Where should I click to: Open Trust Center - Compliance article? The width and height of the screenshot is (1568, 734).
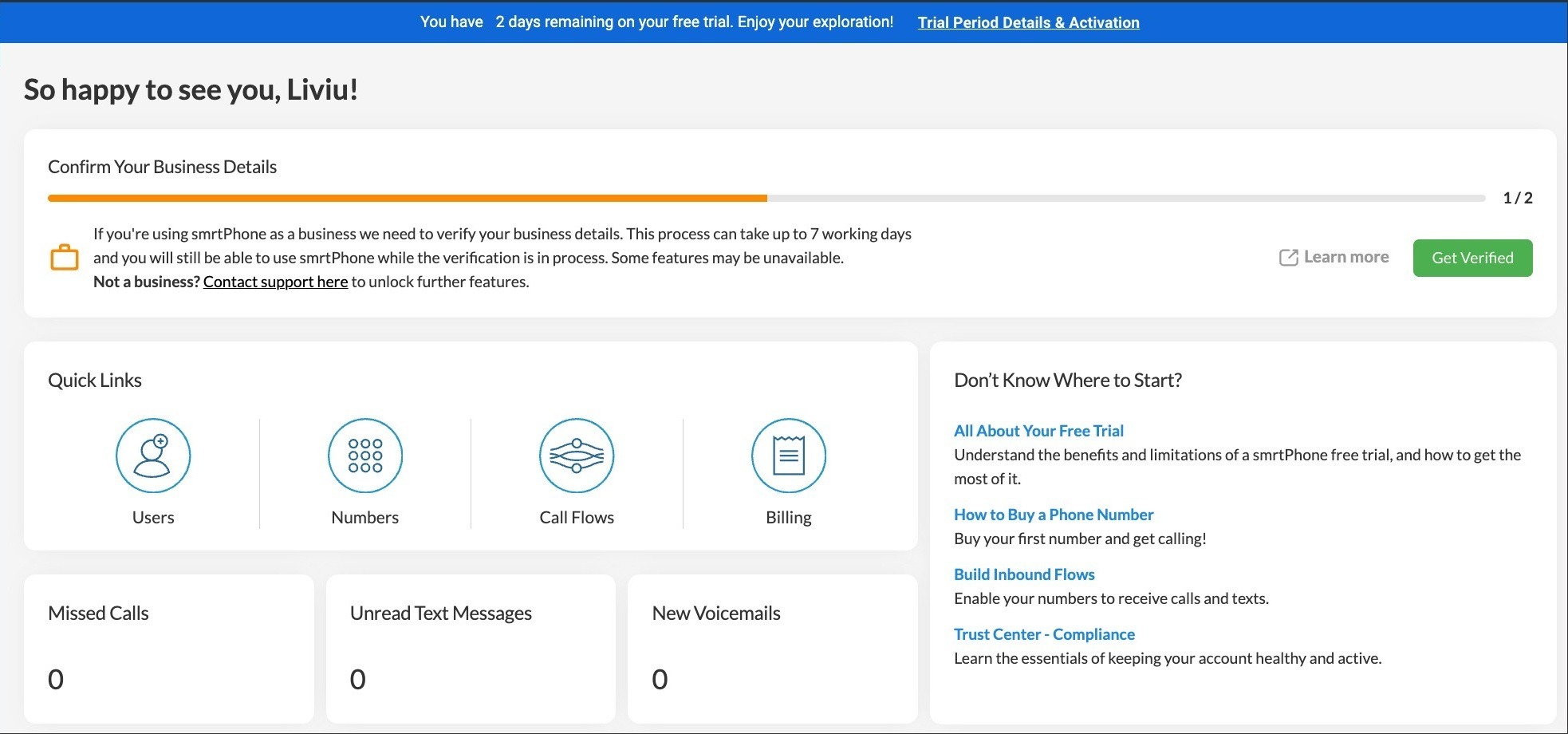click(1044, 633)
